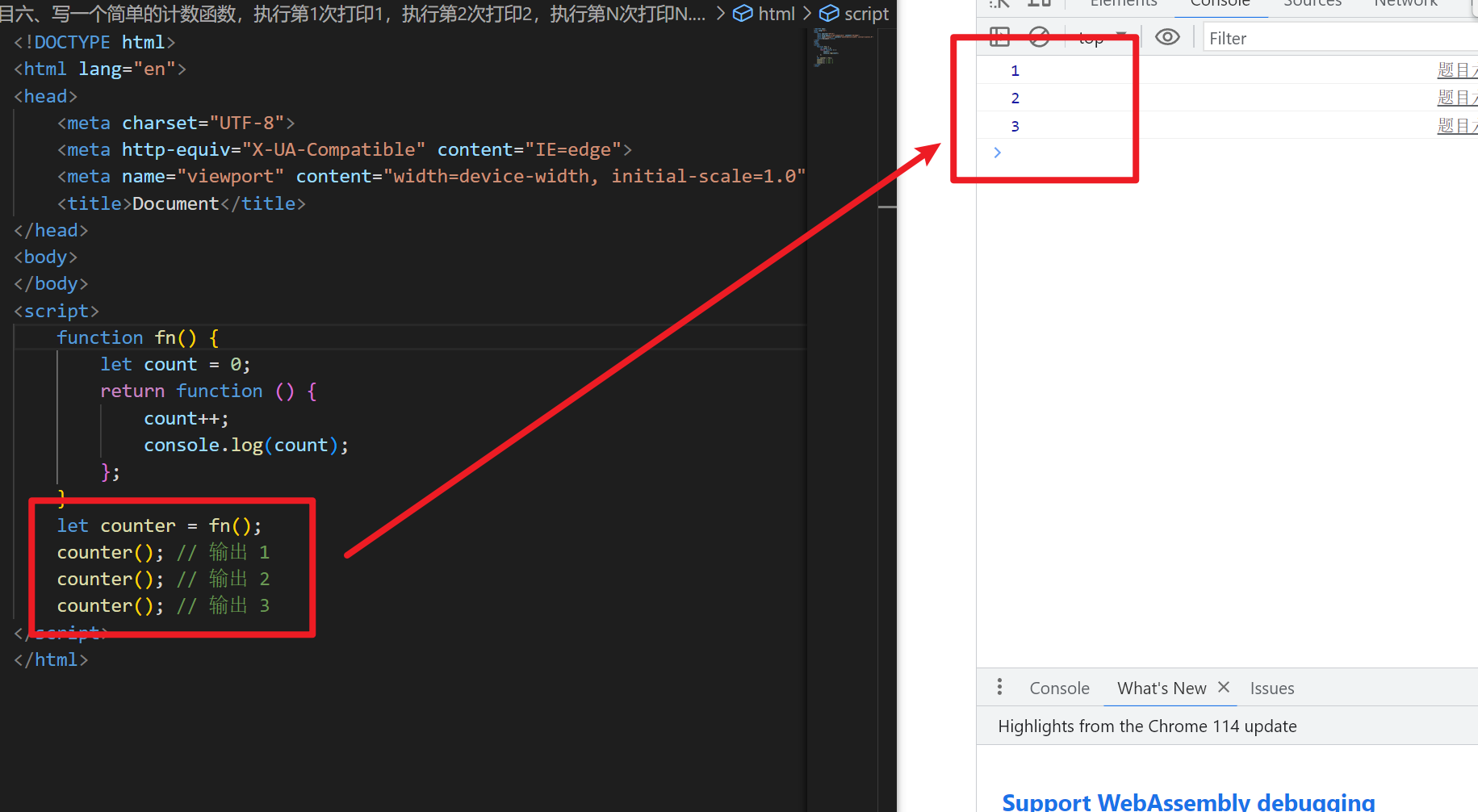This screenshot has width=1478, height=812.
Task: Click 'Highlights from the Chrome 114 update' text
Action: tap(1147, 726)
